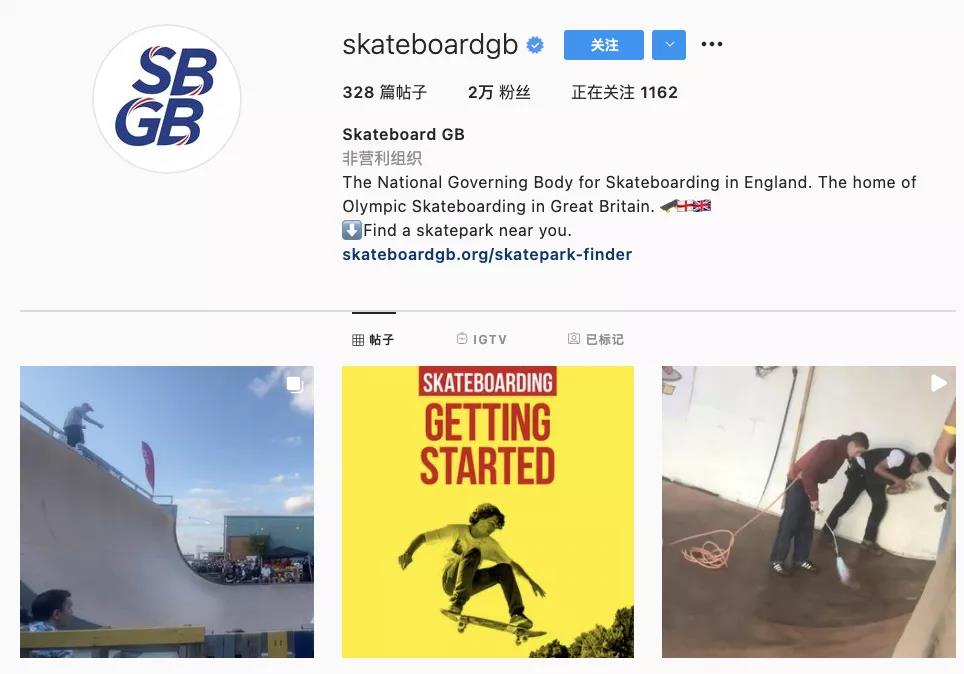Follow skateboardgb with the 关注 button

[604, 45]
